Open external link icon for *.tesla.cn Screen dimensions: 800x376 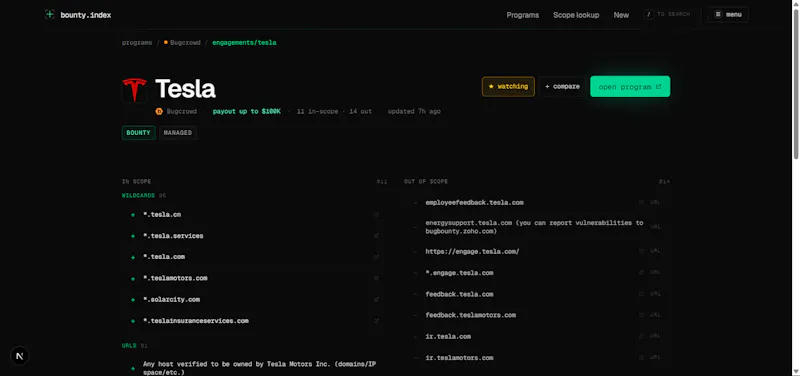[x=376, y=215]
